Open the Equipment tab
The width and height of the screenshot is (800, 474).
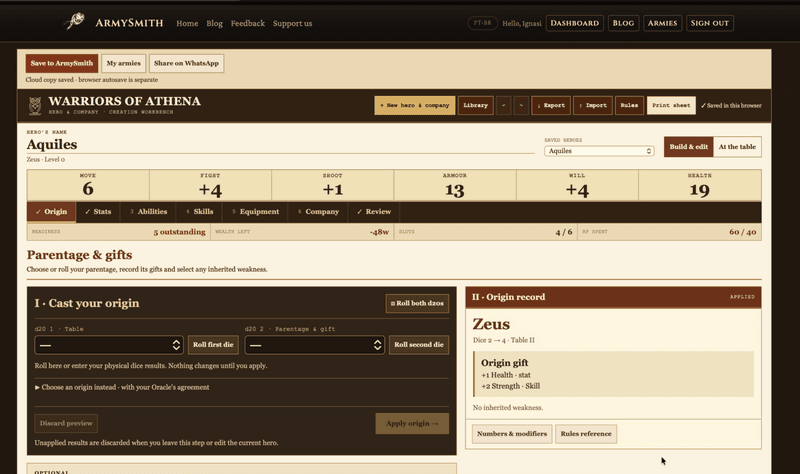pos(255,212)
